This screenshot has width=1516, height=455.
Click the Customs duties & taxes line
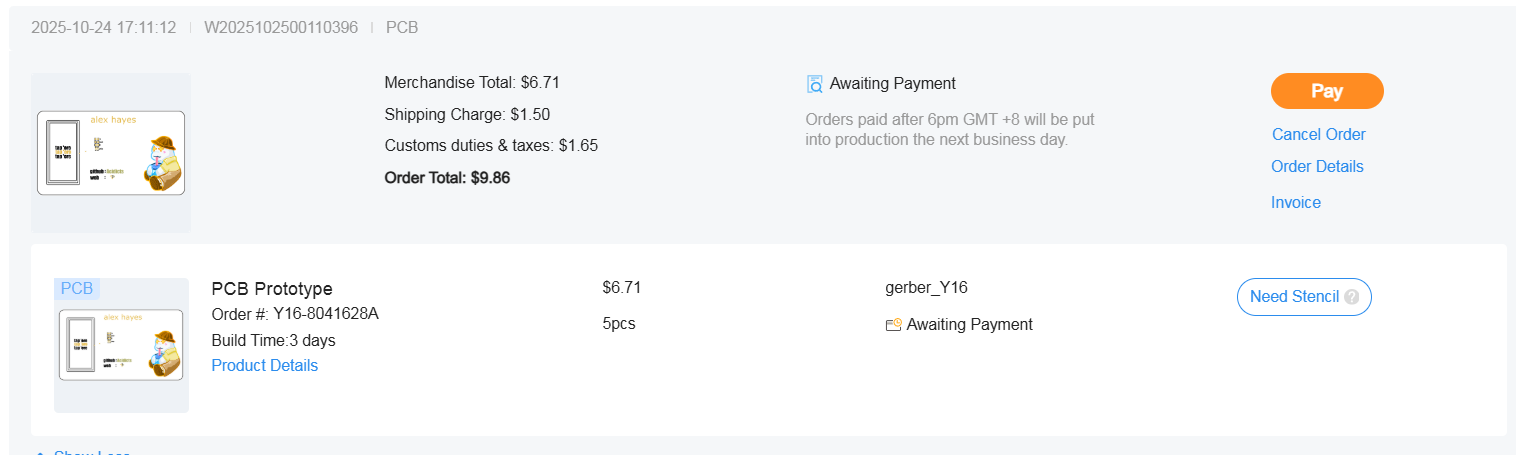coord(491,145)
